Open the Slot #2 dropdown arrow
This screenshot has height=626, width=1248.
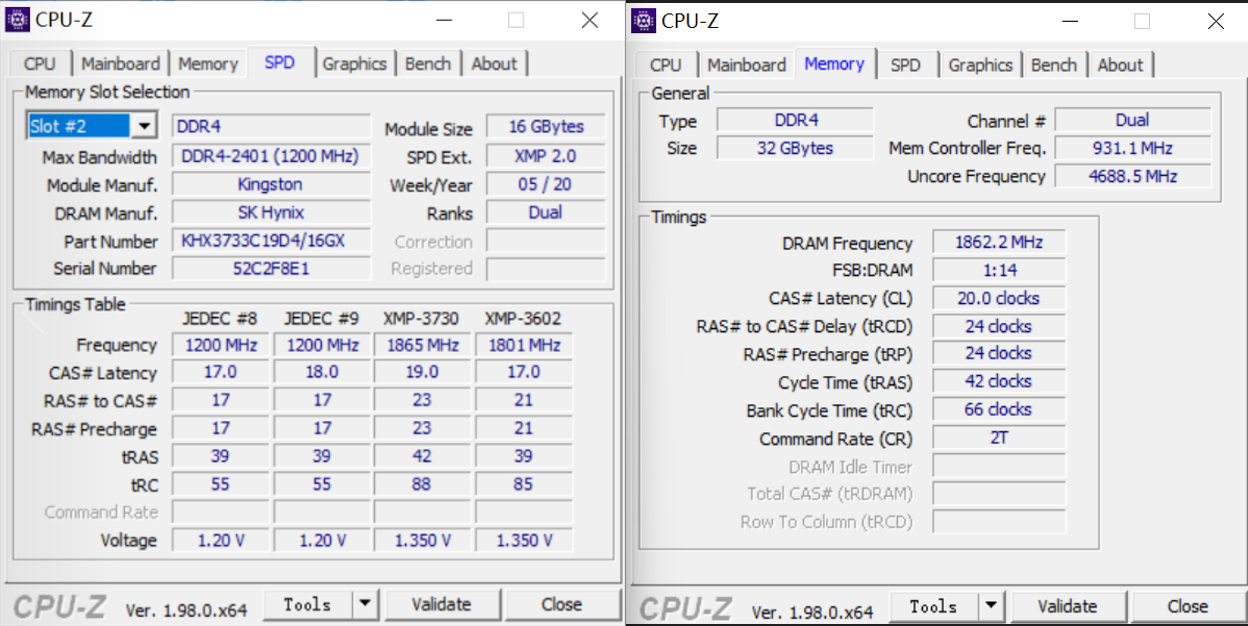tap(144, 126)
